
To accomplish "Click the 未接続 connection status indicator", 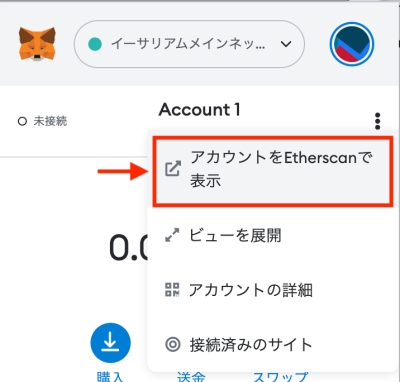I will (42, 121).
